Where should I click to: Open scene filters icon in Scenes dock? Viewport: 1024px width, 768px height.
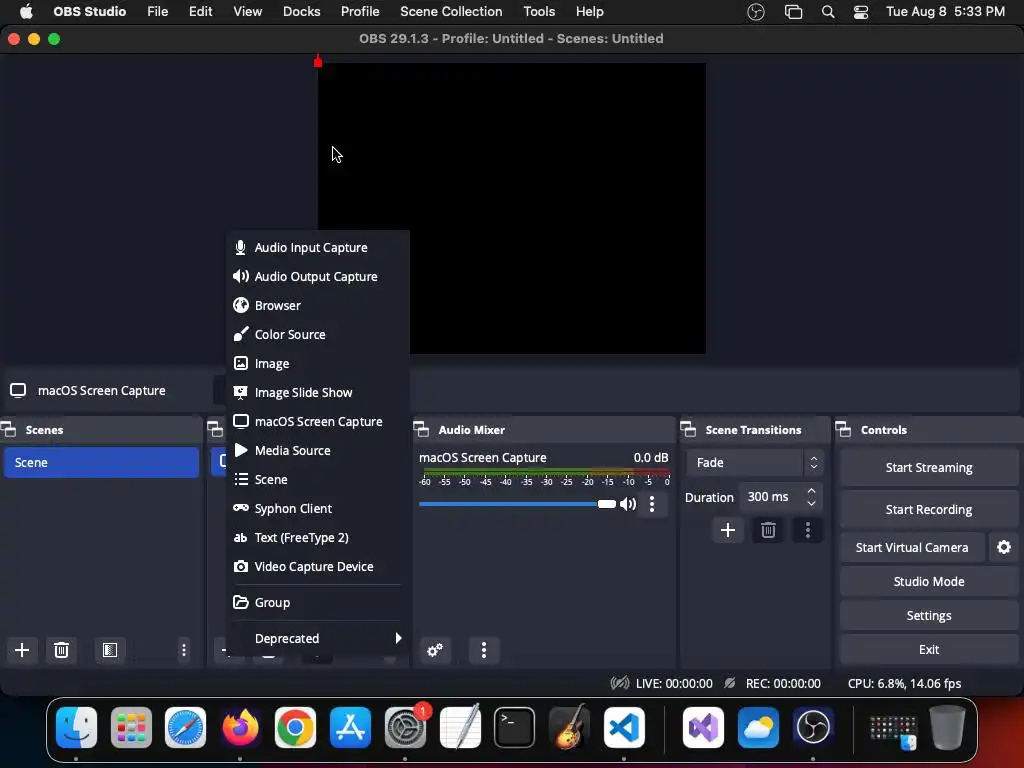pyautogui.click(x=110, y=650)
